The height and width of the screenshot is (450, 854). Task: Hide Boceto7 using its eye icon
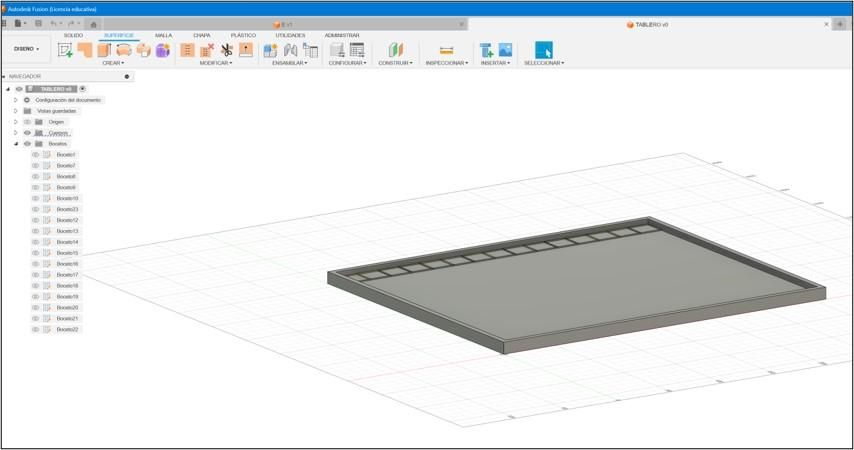coord(35,166)
